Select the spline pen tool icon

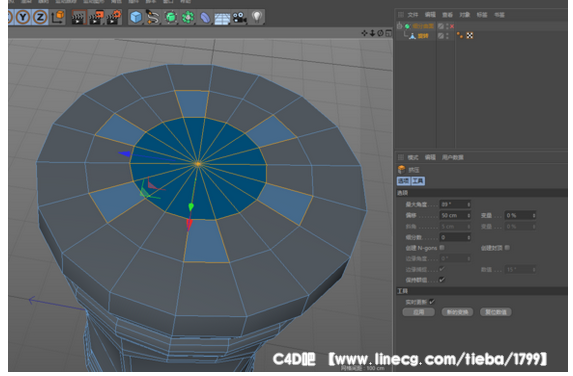click(x=153, y=17)
